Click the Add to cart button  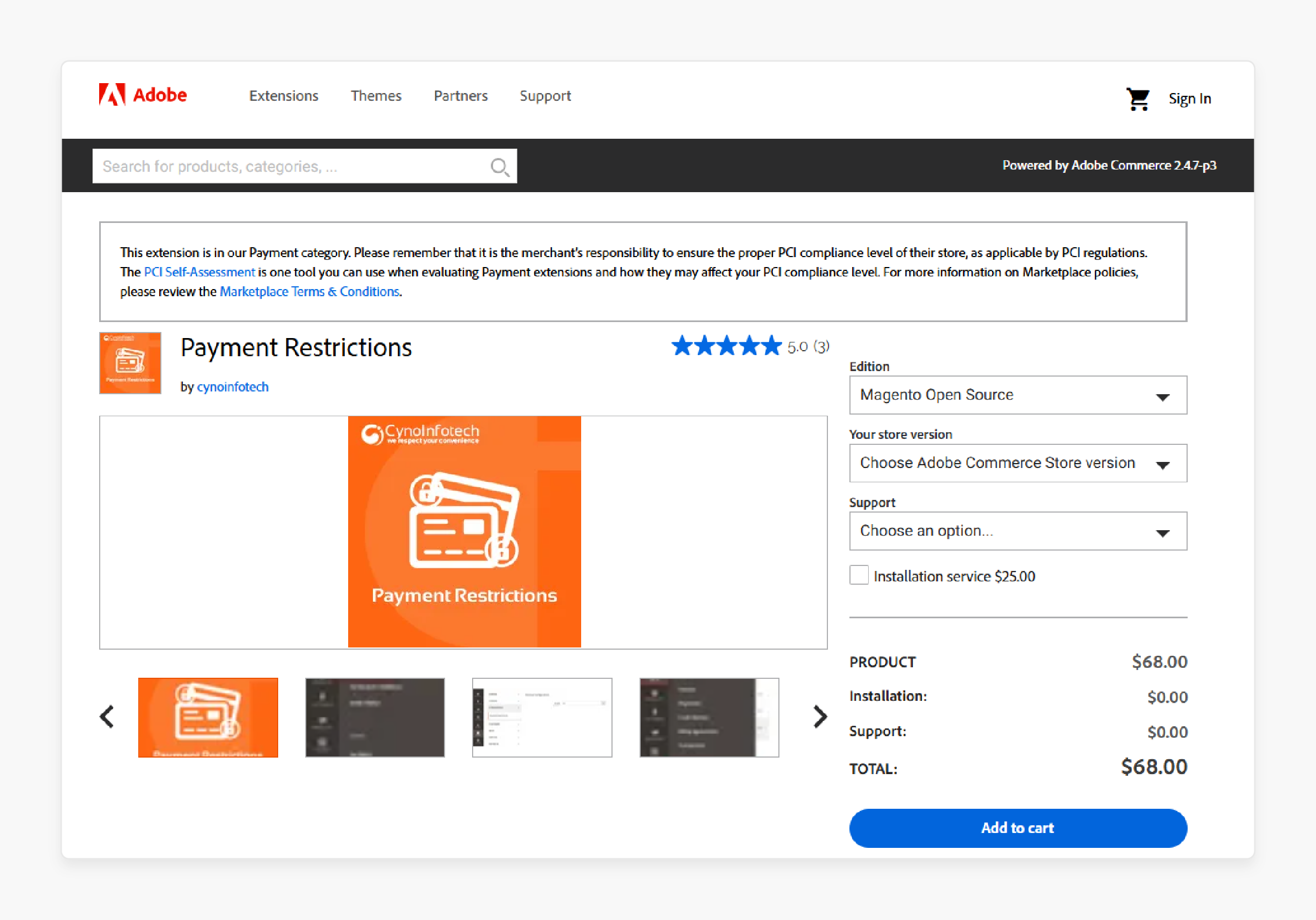tap(1018, 828)
